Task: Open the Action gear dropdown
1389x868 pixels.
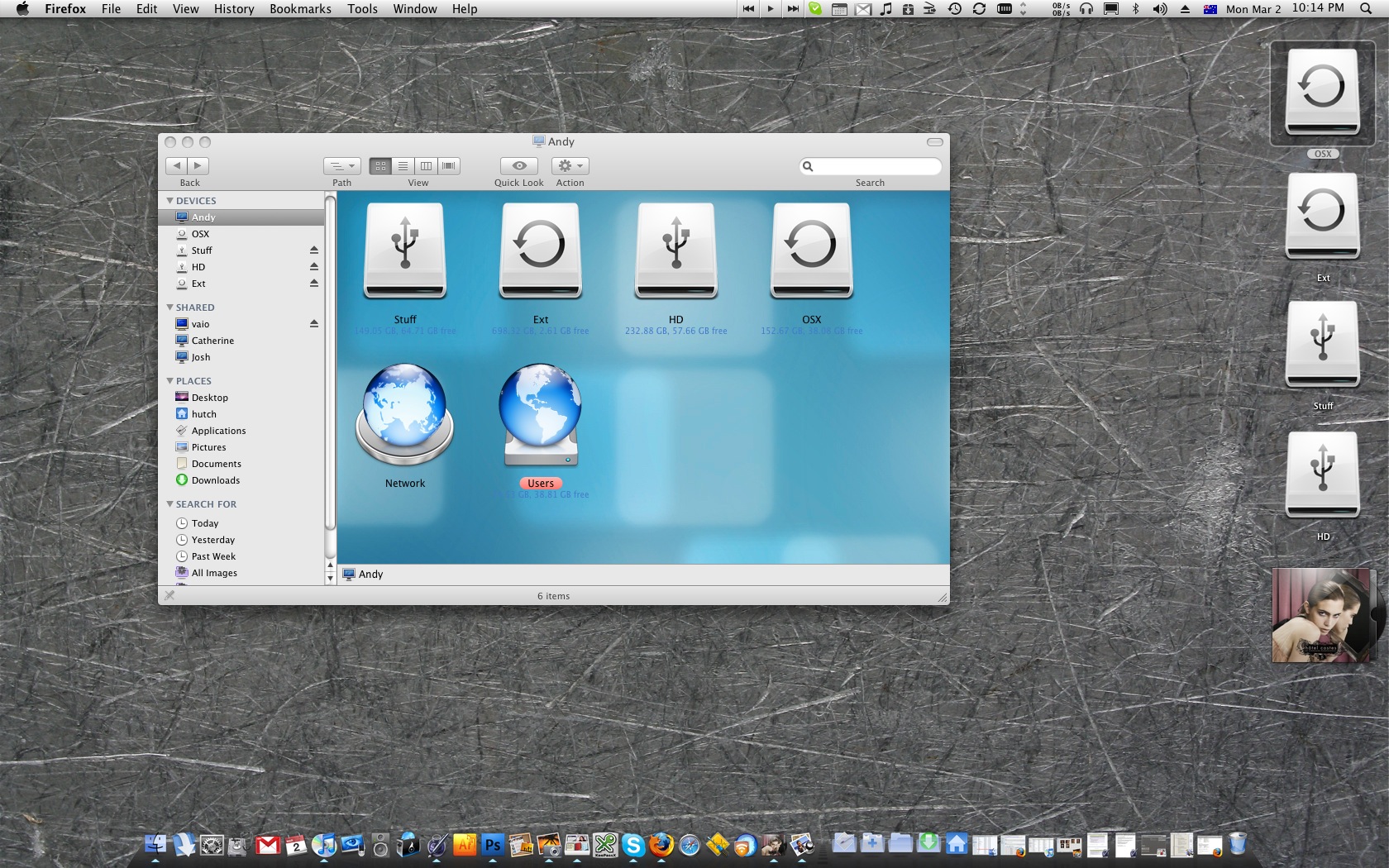Action: pos(570,165)
